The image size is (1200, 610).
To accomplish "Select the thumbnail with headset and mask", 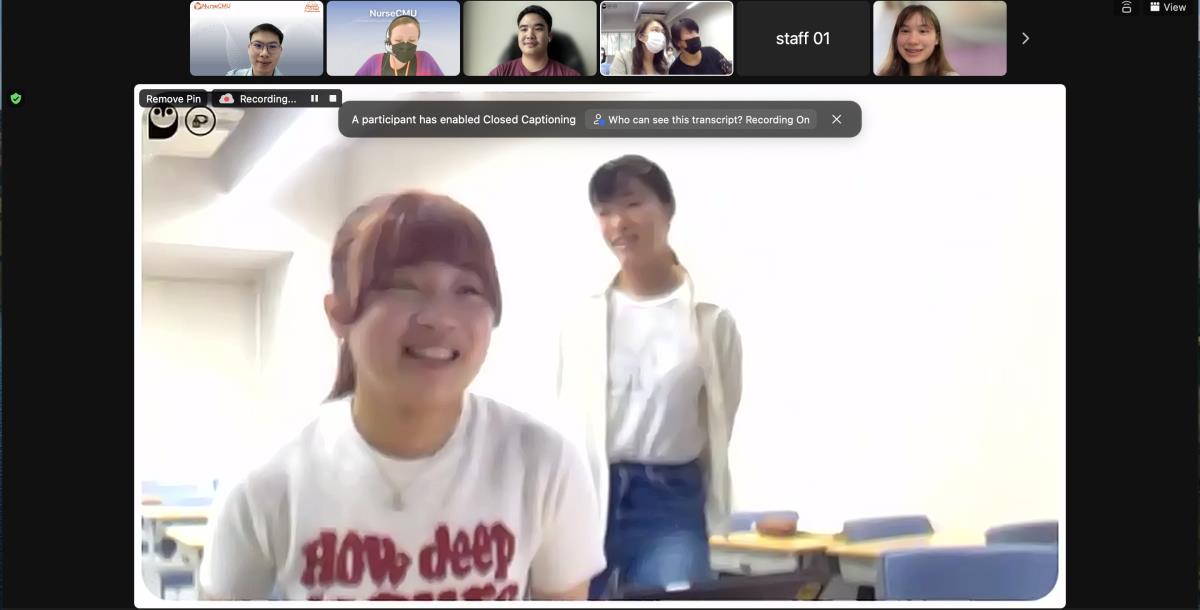I will (x=393, y=38).
